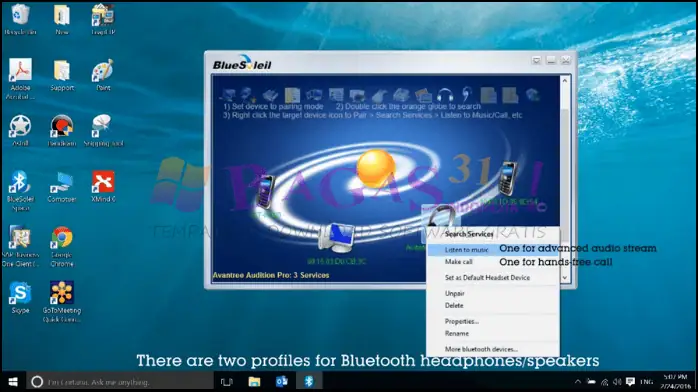This screenshot has height=392, width=698.
Task: Expand hidden system tray icons chevron
Action: tap(578, 382)
